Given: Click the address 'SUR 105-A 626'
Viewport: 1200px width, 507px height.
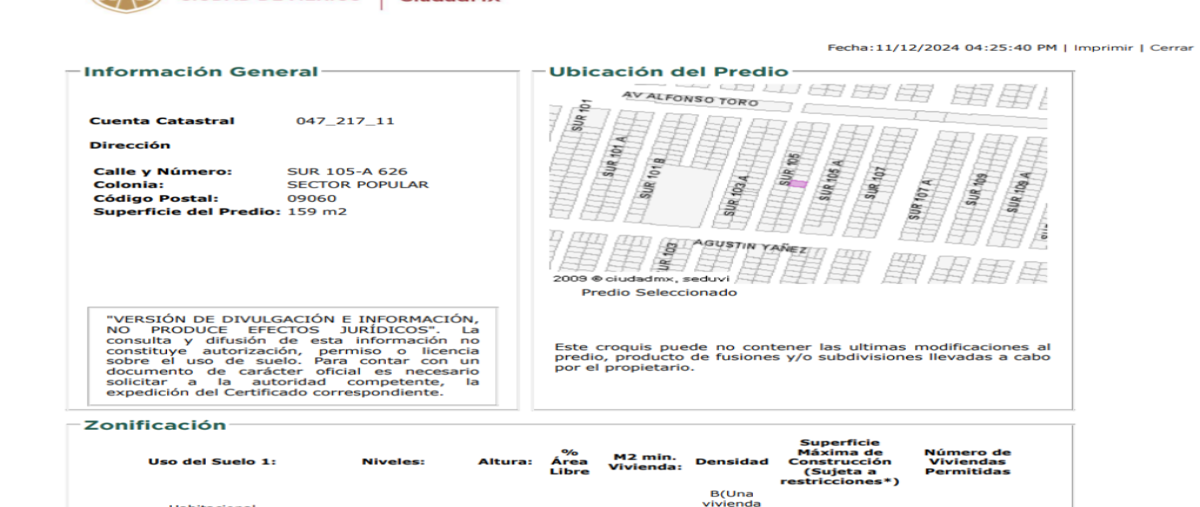Looking at the screenshot, I should (x=347, y=171).
